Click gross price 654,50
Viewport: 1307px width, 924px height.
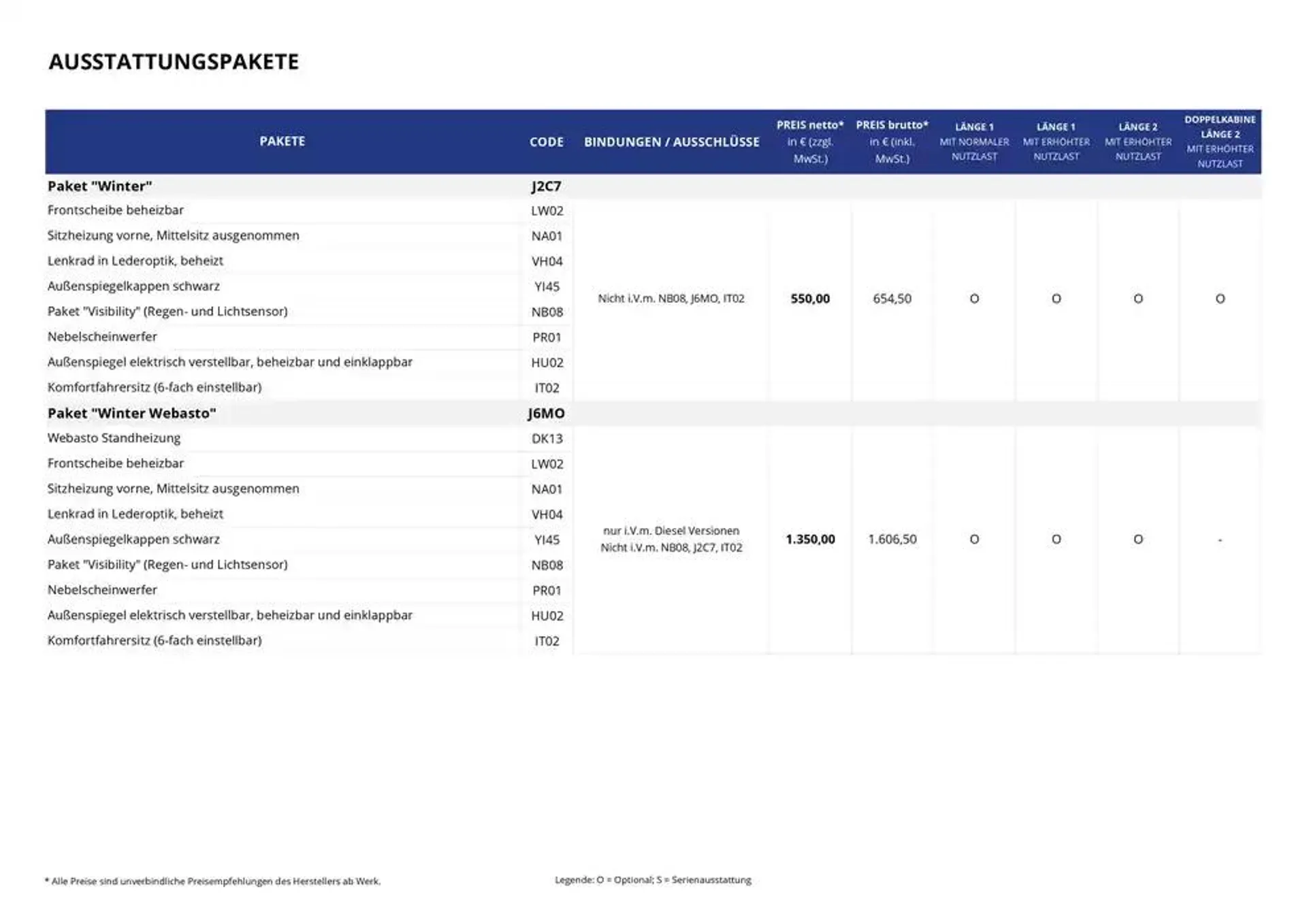(892, 299)
